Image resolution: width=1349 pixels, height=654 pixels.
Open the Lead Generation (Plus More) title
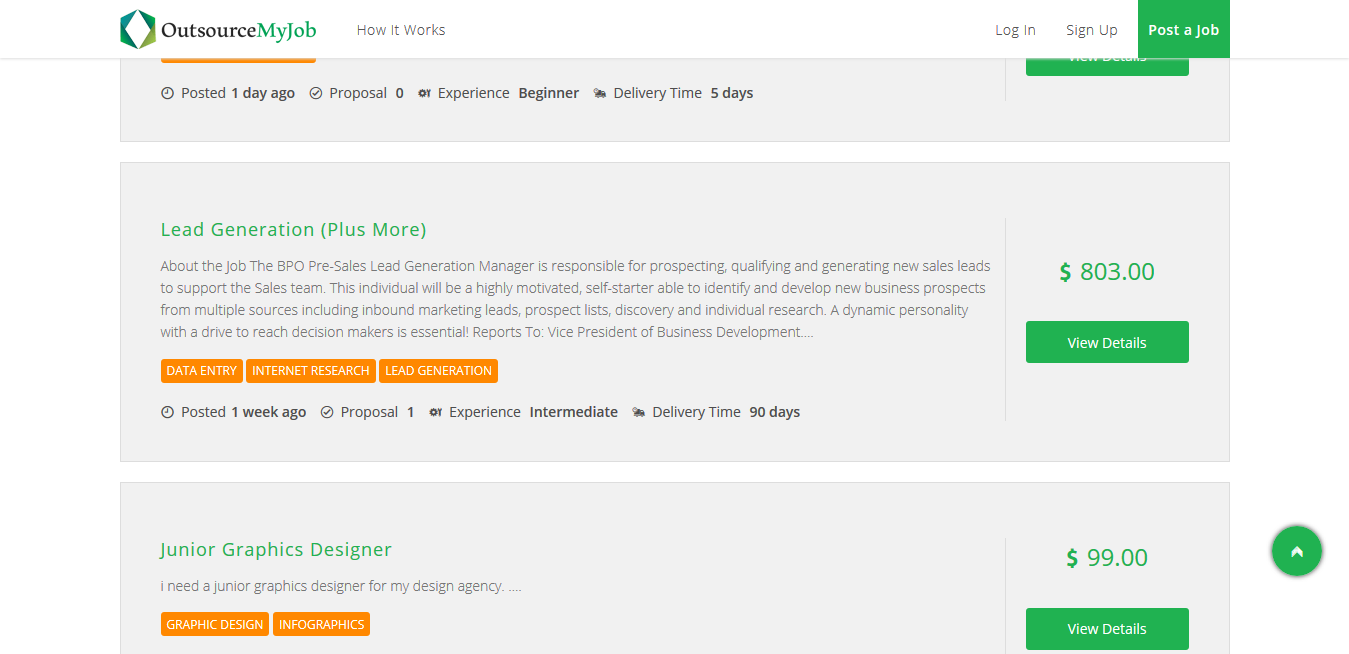293,230
